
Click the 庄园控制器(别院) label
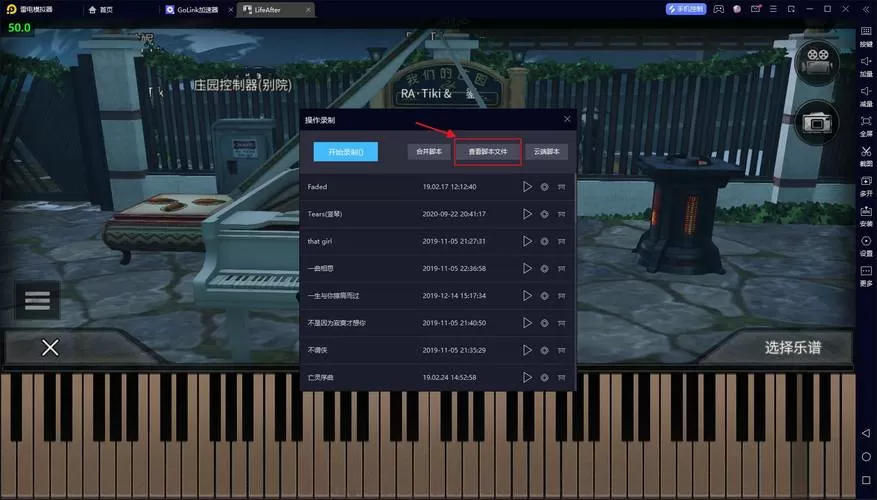click(x=243, y=85)
